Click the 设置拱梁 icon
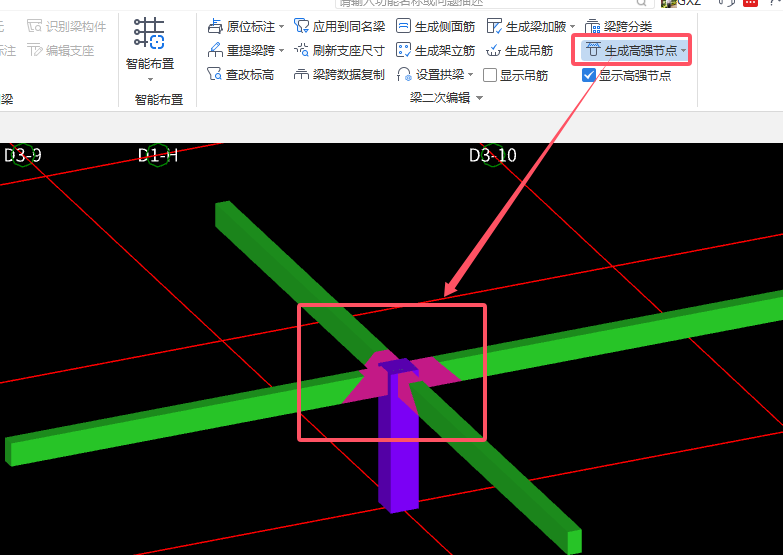The height and width of the screenshot is (555, 783). click(403, 74)
